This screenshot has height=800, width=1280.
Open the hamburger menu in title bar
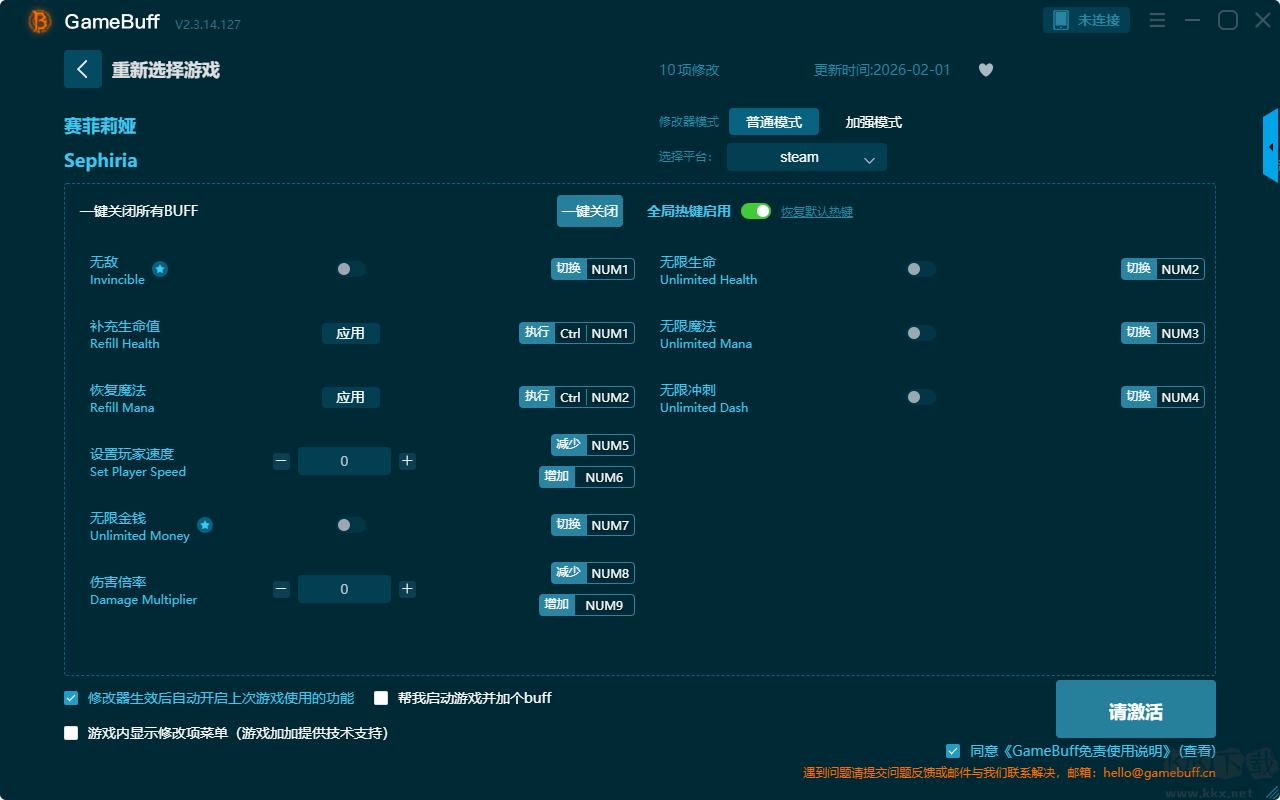[x=1157, y=20]
